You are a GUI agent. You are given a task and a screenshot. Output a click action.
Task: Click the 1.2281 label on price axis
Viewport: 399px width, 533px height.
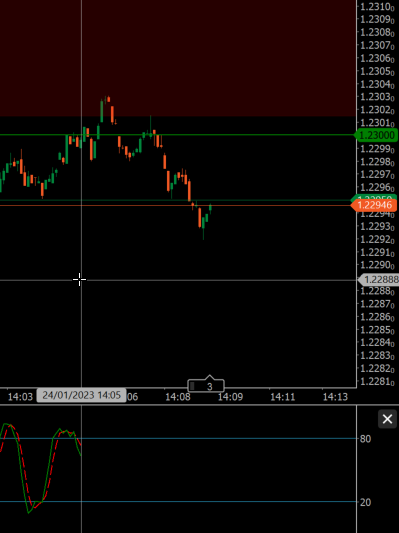(x=377, y=381)
